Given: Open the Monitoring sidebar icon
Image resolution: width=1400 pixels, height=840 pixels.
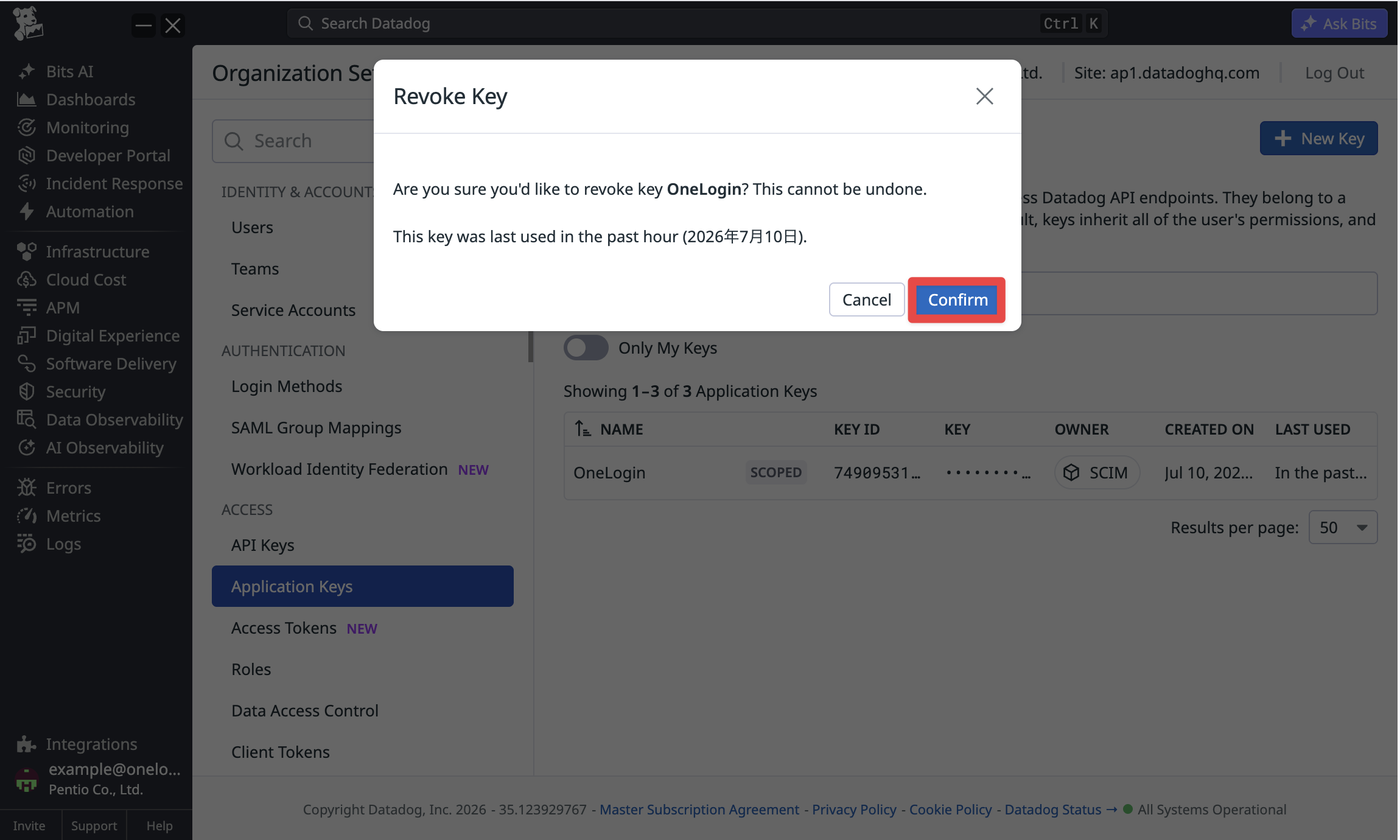Looking at the screenshot, I should click(x=26, y=127).
